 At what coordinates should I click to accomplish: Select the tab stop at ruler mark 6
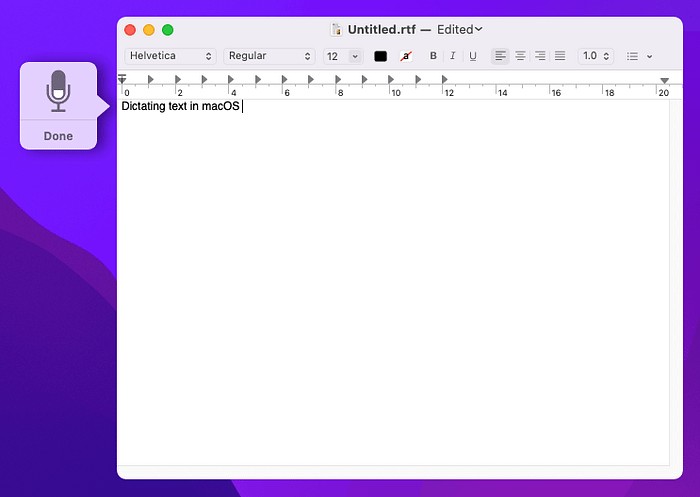coord(284,79)
